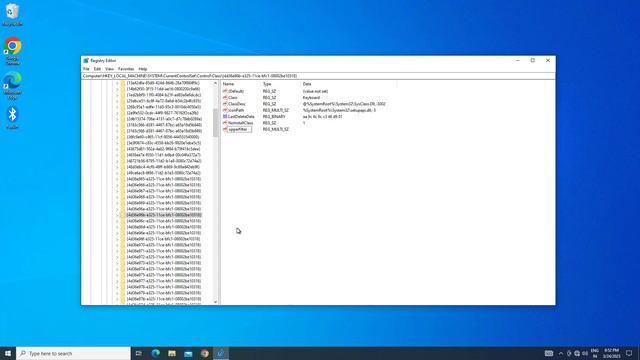Viewport: 640px width, 360px height.
Task: Open the Edit menu
Action: tap(97, 69)
